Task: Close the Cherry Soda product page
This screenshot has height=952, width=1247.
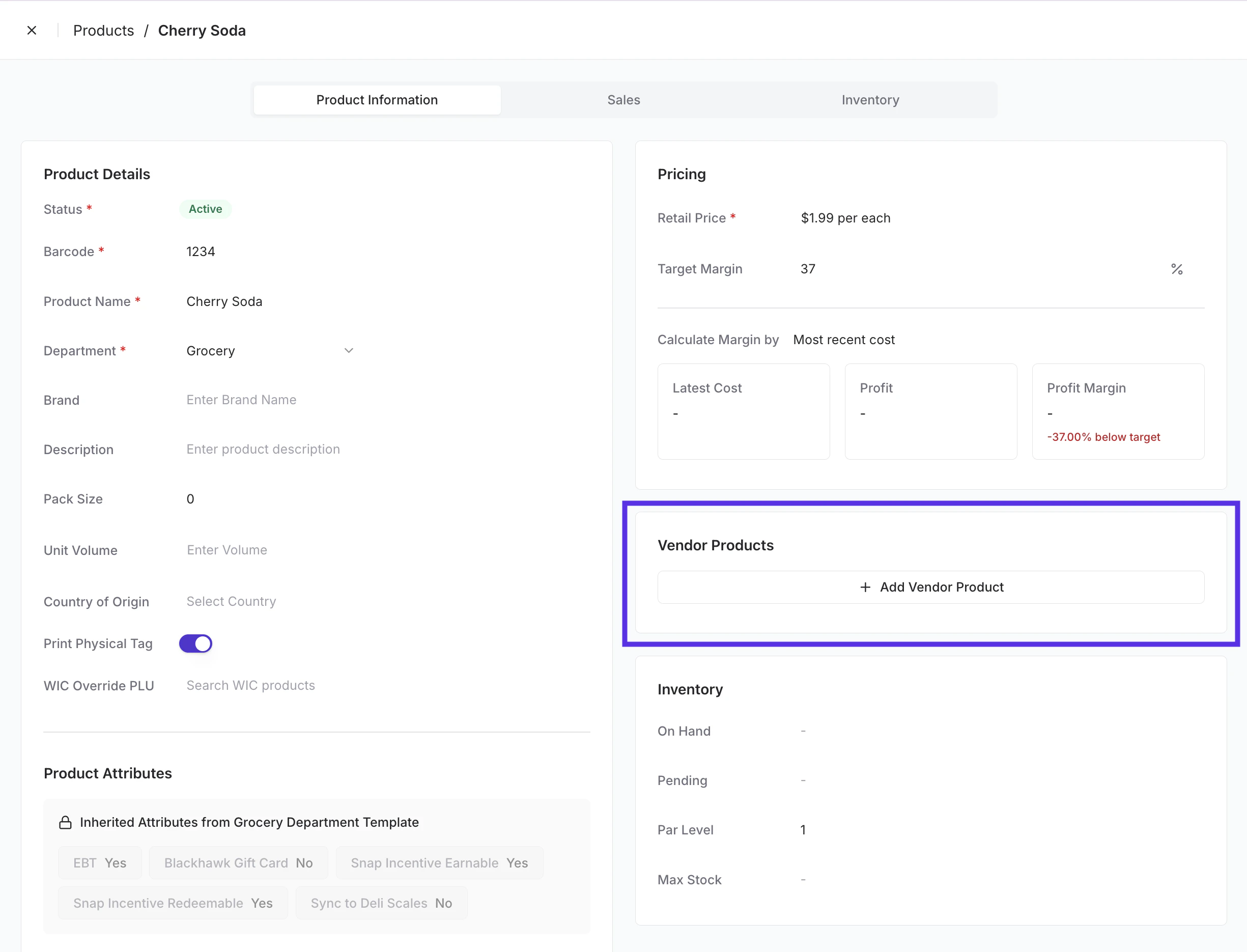Action: [32, 31]
